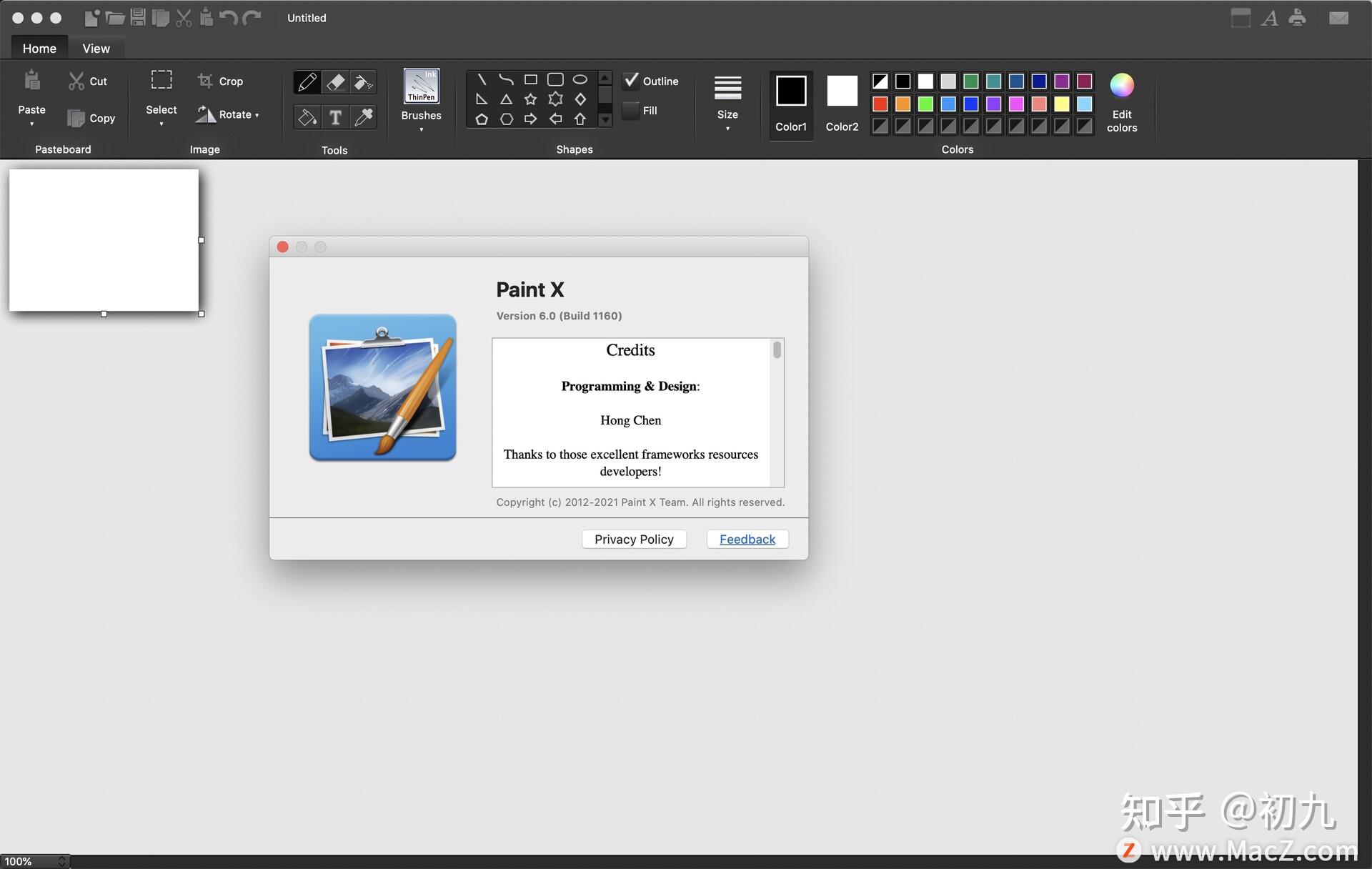This screenshot has height=869, width=1372.
Task: Click the Open folder icon in title bar
Action: click(x=114, y=18)
